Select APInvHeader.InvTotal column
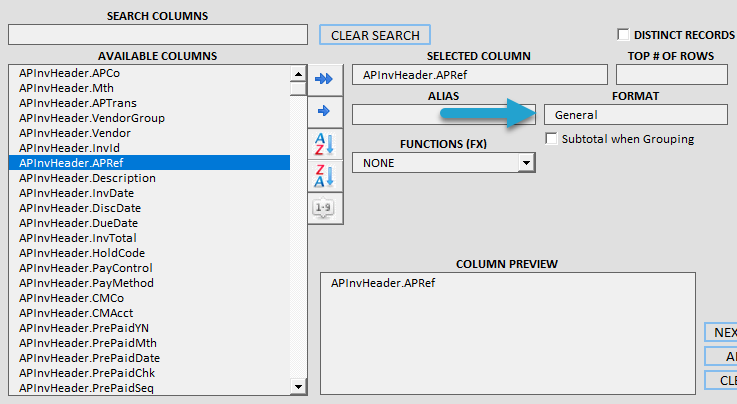This screenshot has height=404, width=737. [x=149, y=238]
